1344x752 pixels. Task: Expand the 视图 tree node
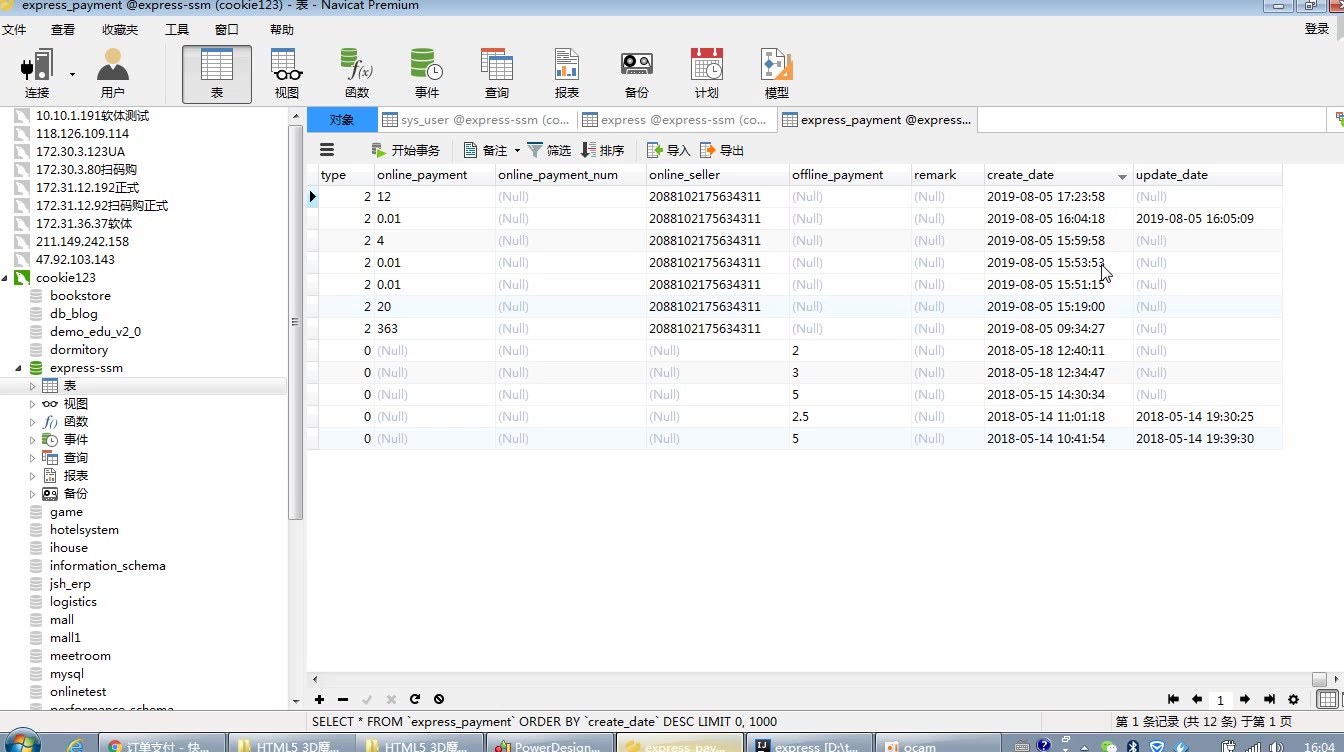click(32, 404)
